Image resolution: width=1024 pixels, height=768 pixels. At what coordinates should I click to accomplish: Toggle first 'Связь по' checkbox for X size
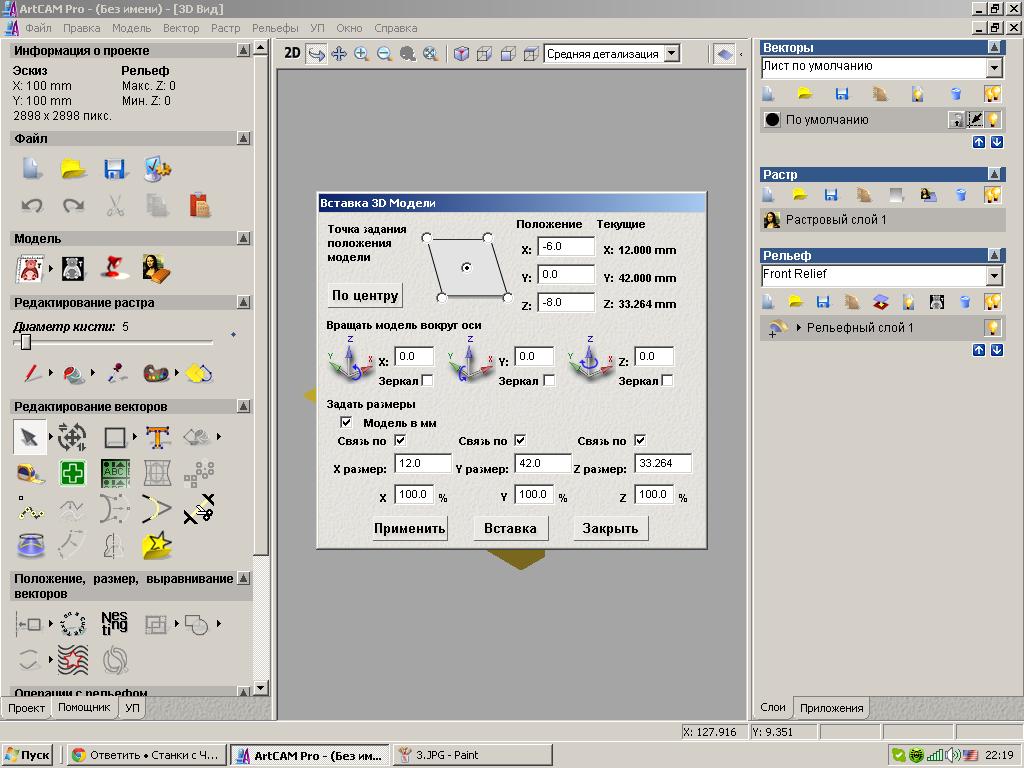(400, 440)
